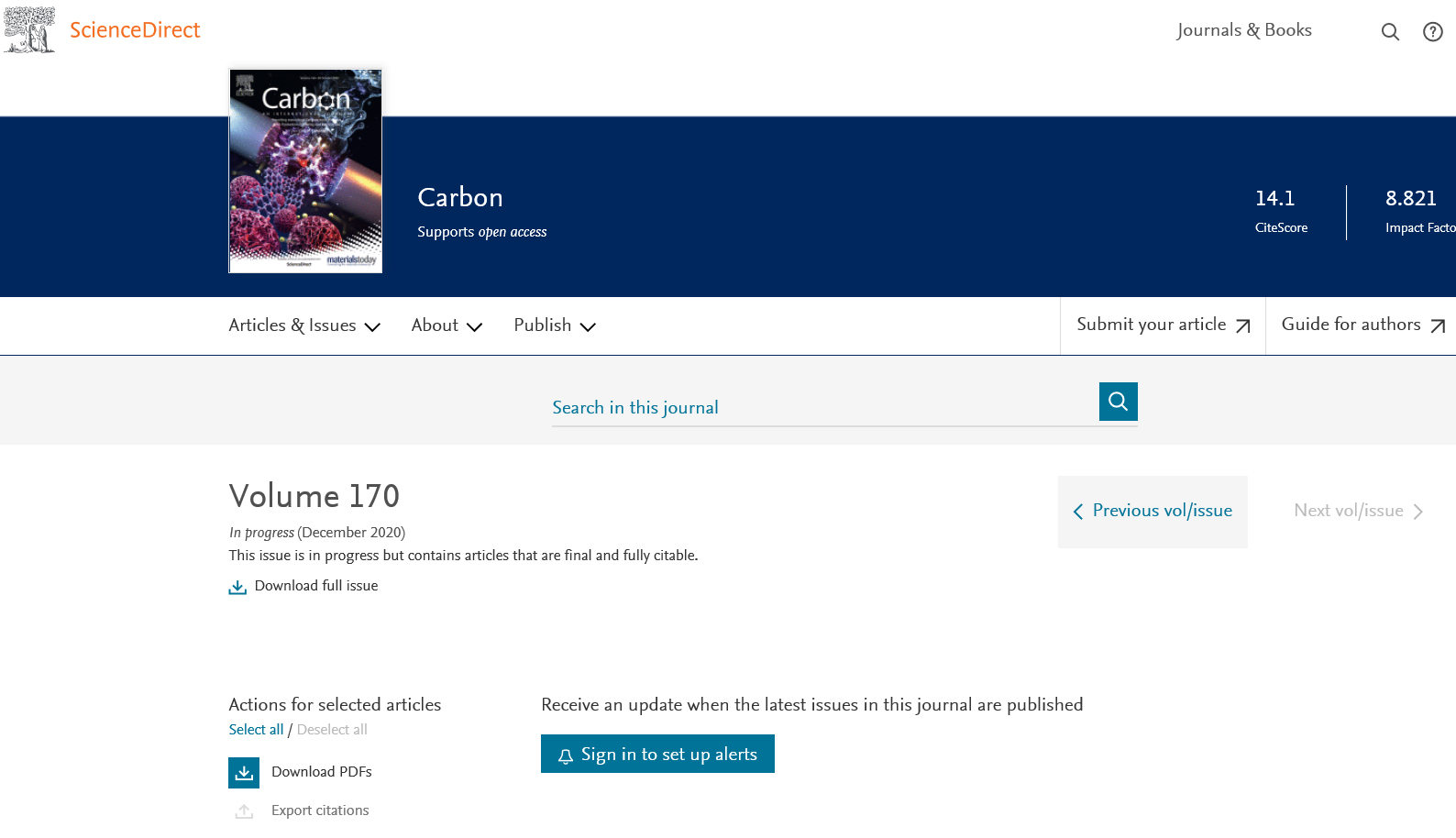Image resolution: width=1456 pixels, height=838 pixels.
Task: Open the help question mark icon
Action: (x=1433, y=32)
